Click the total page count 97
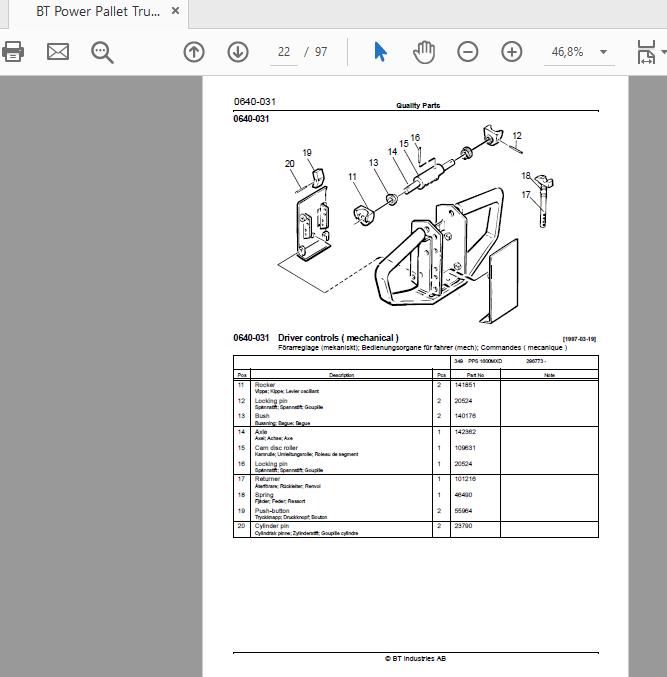The image size is (667, 677). point(320,52)
